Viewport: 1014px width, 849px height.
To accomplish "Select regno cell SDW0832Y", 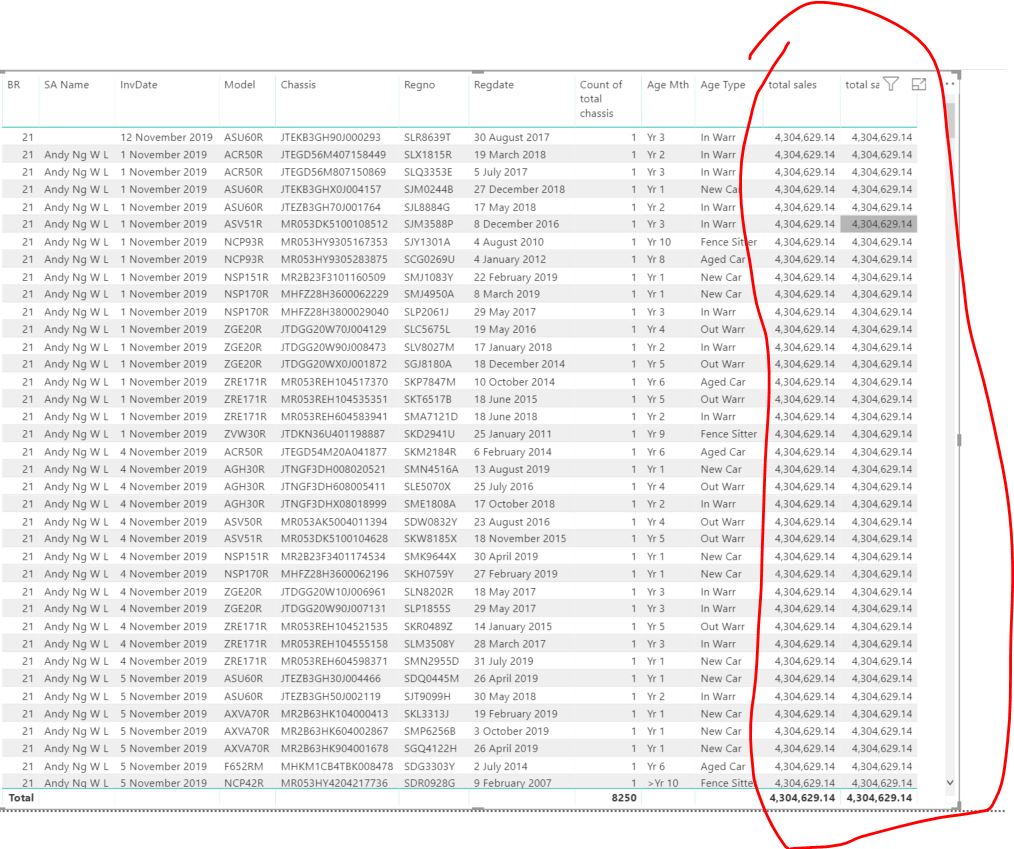I will pyautogui.click(x=430, y=522).
